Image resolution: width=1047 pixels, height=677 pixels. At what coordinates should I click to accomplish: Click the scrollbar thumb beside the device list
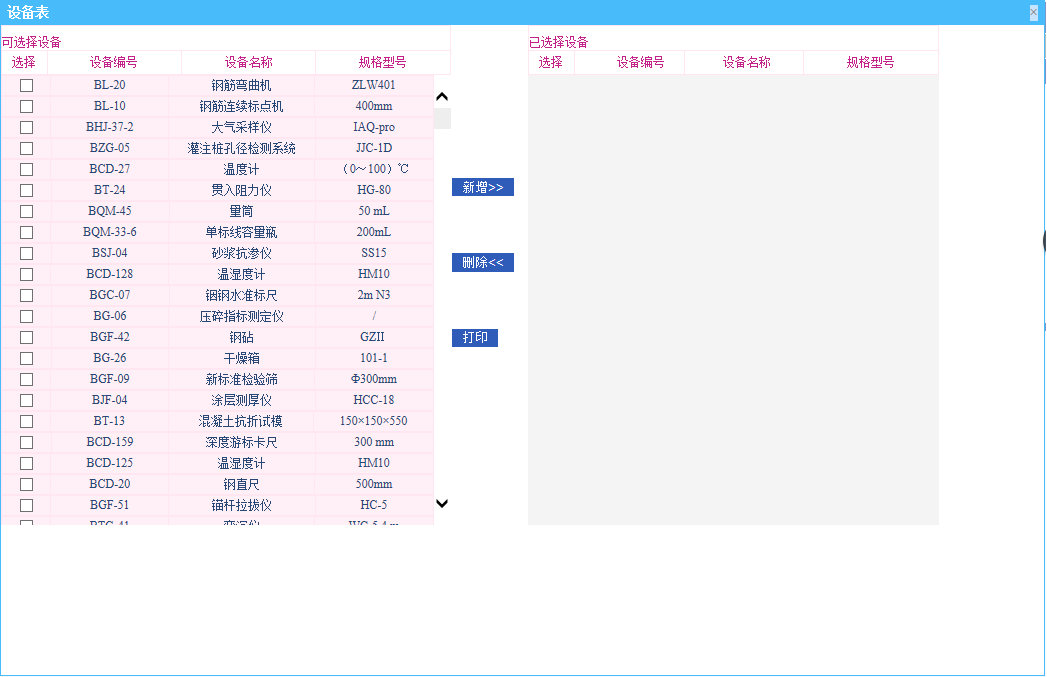pyautogui.click(x=441, y=117)
